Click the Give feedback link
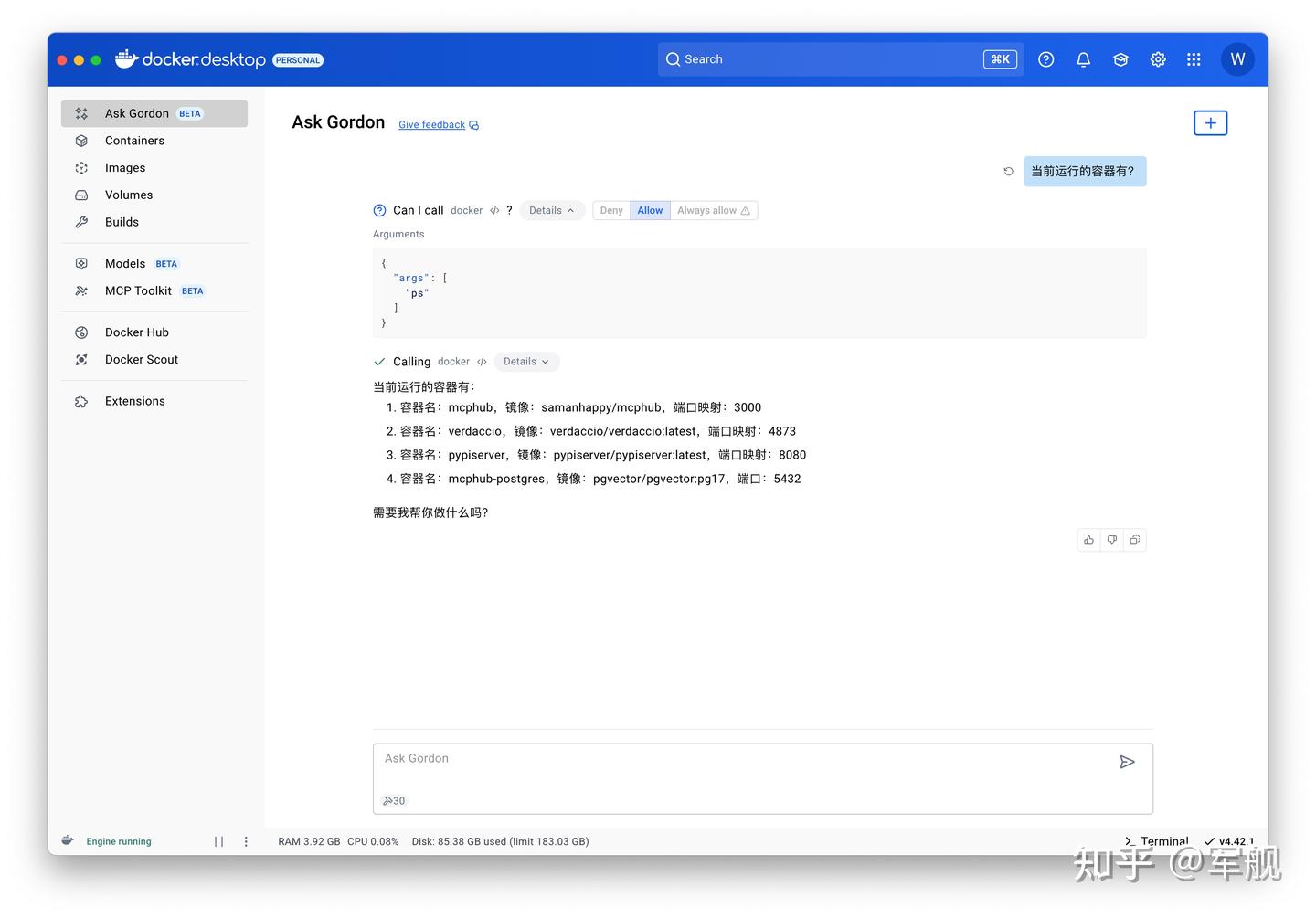Screen dimensions: 1316x918 pyautogui.click(x=431, y=124)
